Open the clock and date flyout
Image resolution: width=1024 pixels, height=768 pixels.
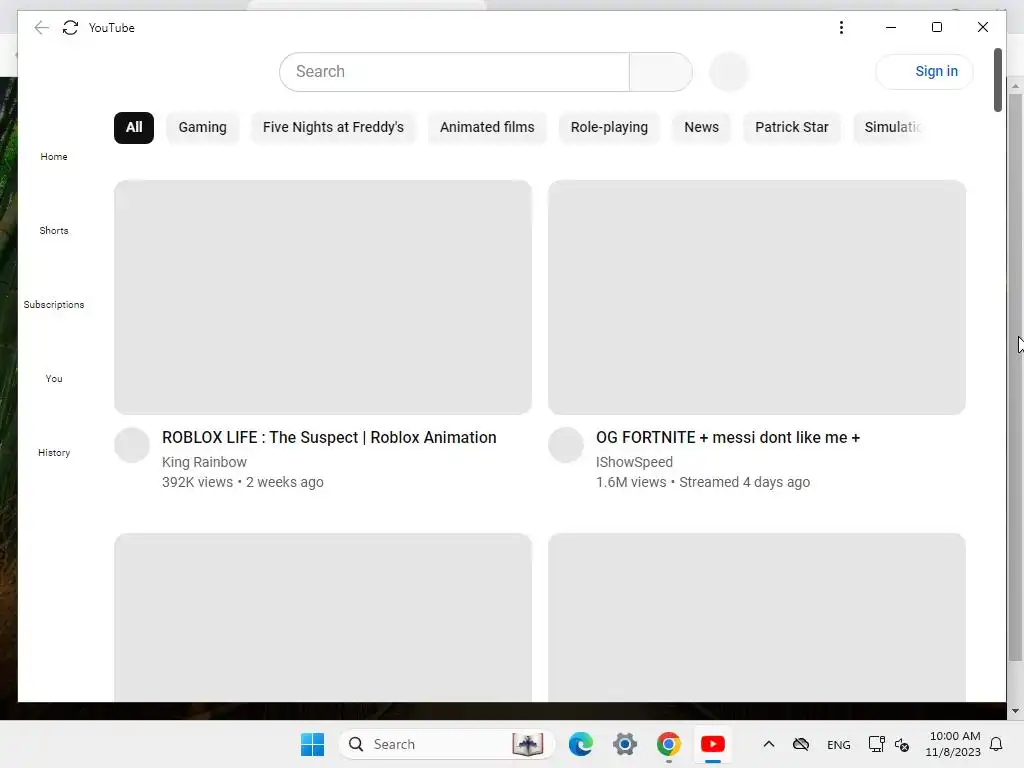(953, 744)
